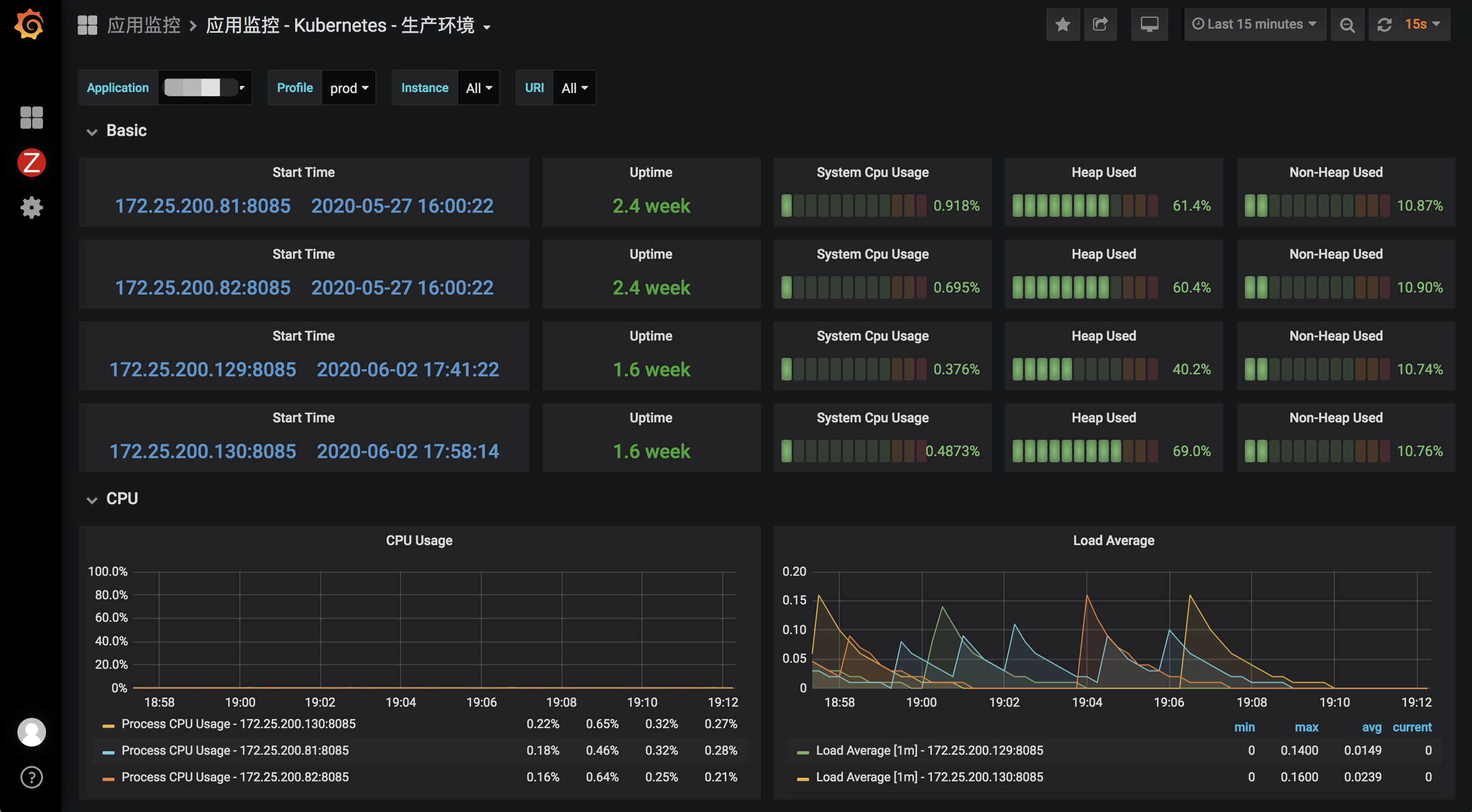Open Dashboards menu in sidebar
Image resolution: width=1472 pixels, height=812 pixels.
[x=31, y=118]
